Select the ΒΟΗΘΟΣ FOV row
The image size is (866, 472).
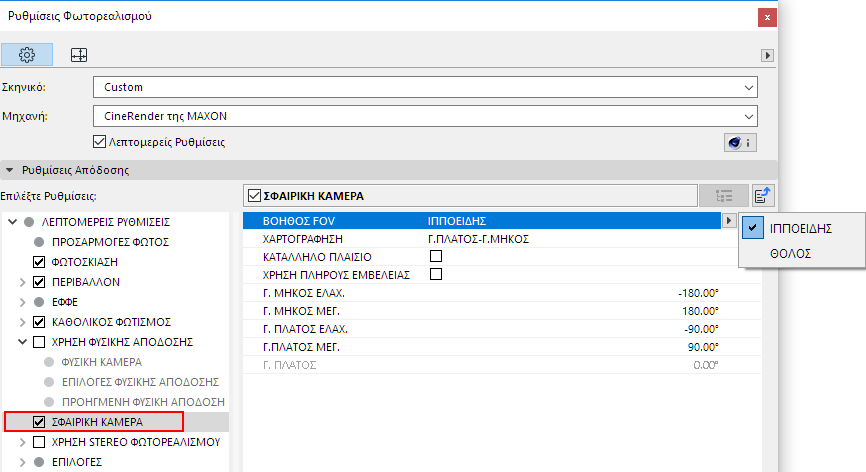coord(482,221)
